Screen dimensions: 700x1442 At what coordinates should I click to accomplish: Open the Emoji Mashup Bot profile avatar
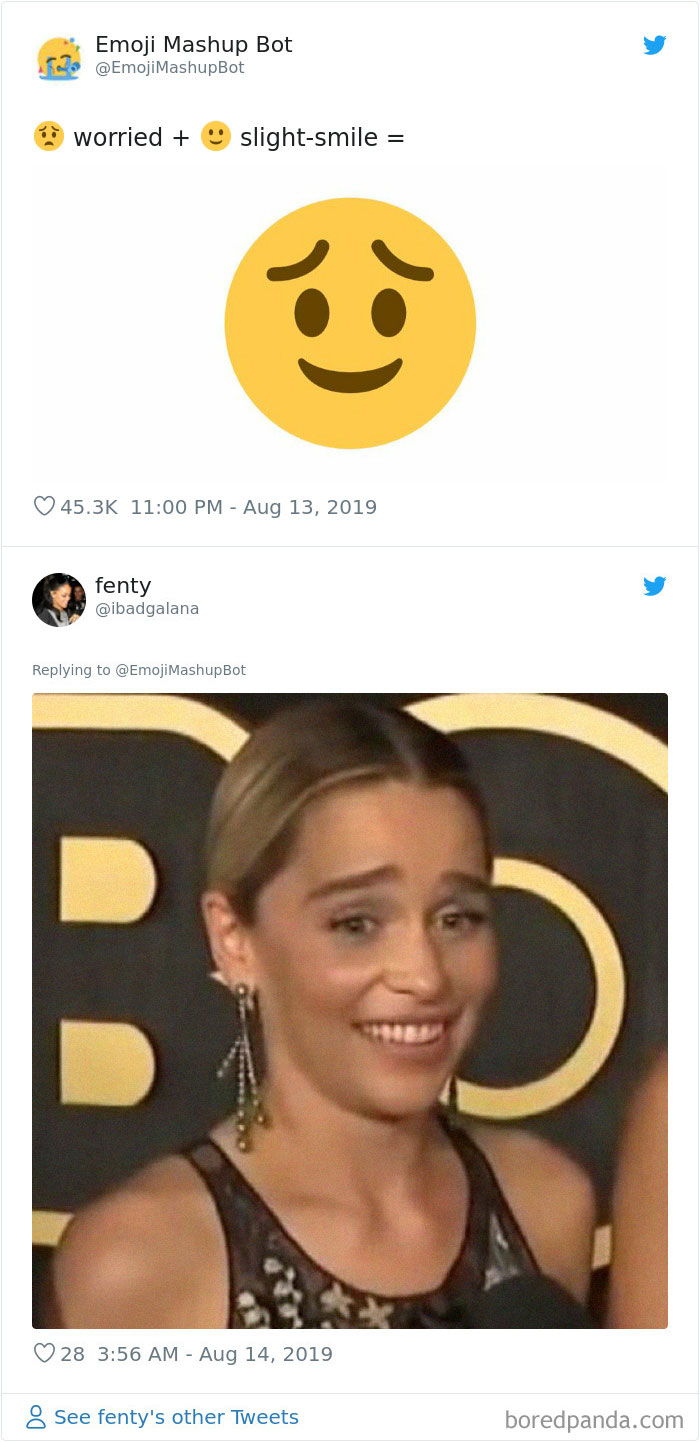pyautogui.click(x=59, y=58)
